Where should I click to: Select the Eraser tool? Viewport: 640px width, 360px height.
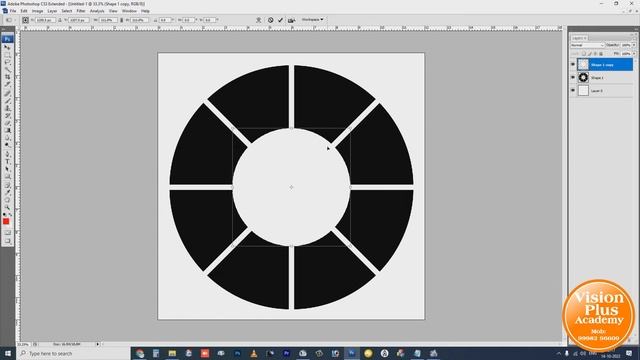[7, 123]
